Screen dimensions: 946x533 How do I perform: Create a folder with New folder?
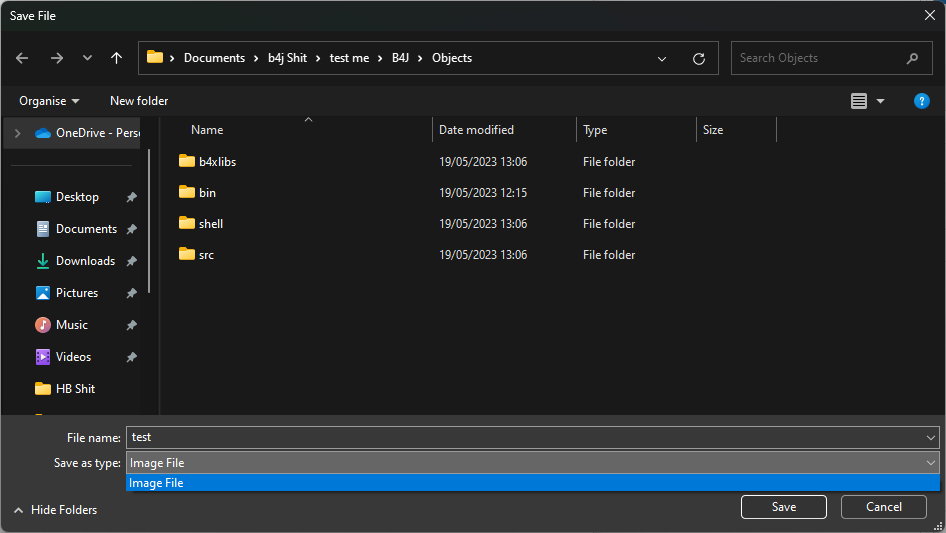coord(139,101)
